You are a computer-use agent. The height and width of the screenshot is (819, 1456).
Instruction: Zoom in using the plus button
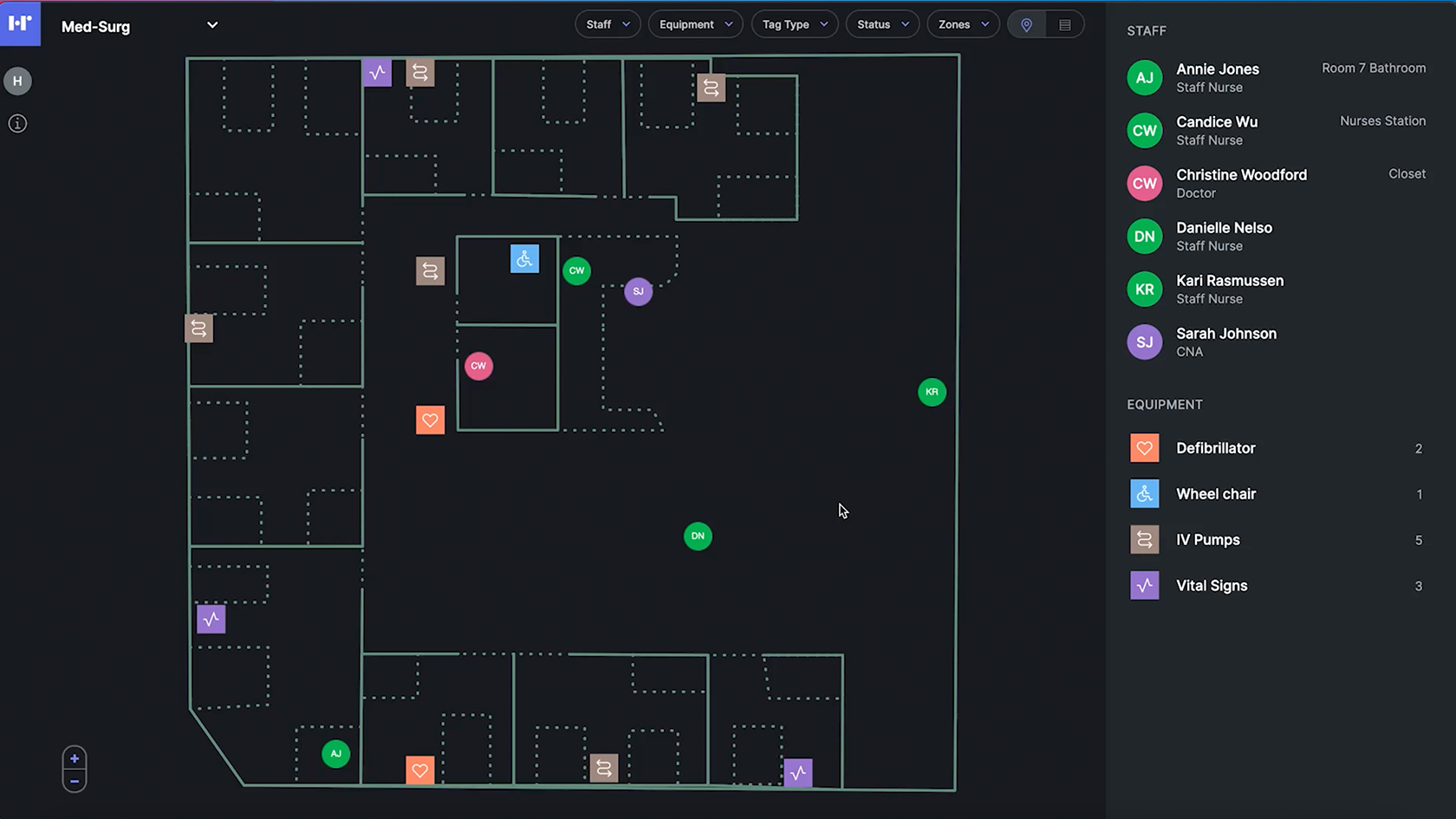tap(75, 757)
